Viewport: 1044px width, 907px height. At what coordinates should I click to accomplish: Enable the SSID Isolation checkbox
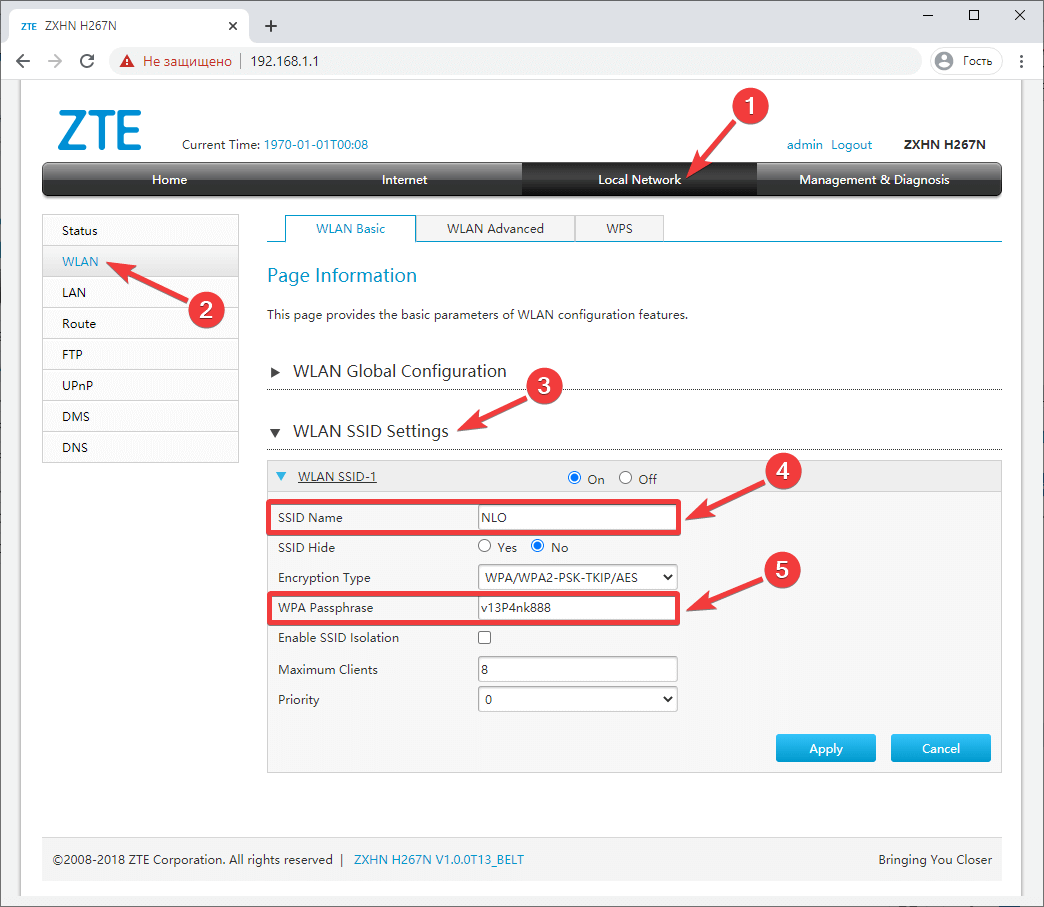[484, 637]
